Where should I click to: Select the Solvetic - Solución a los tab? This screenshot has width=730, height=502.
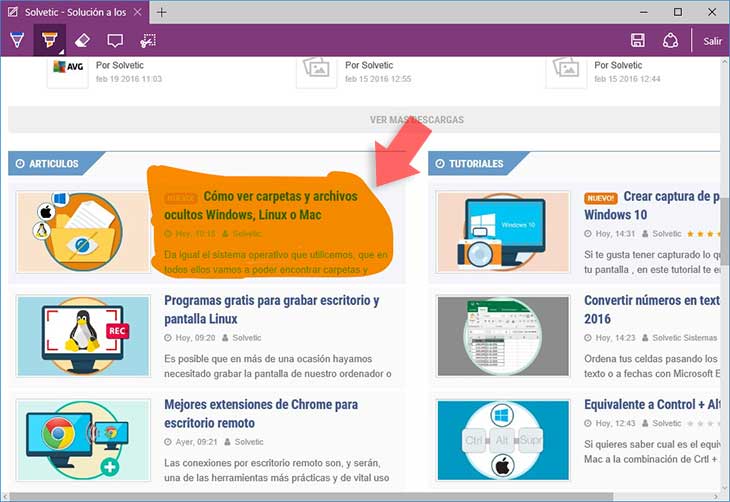(74, 12)
